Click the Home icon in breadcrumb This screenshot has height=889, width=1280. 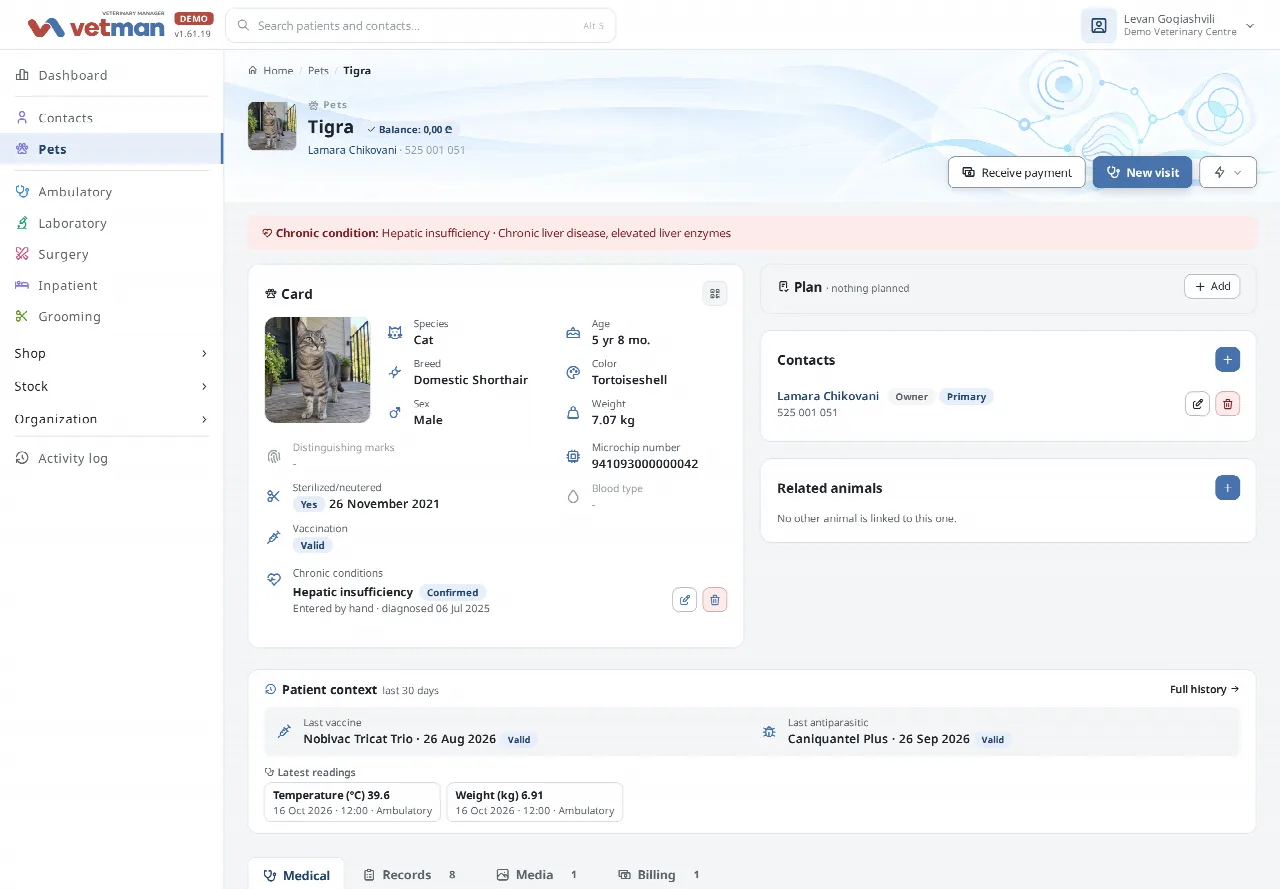pyautogui.click(x=253, y=71)
